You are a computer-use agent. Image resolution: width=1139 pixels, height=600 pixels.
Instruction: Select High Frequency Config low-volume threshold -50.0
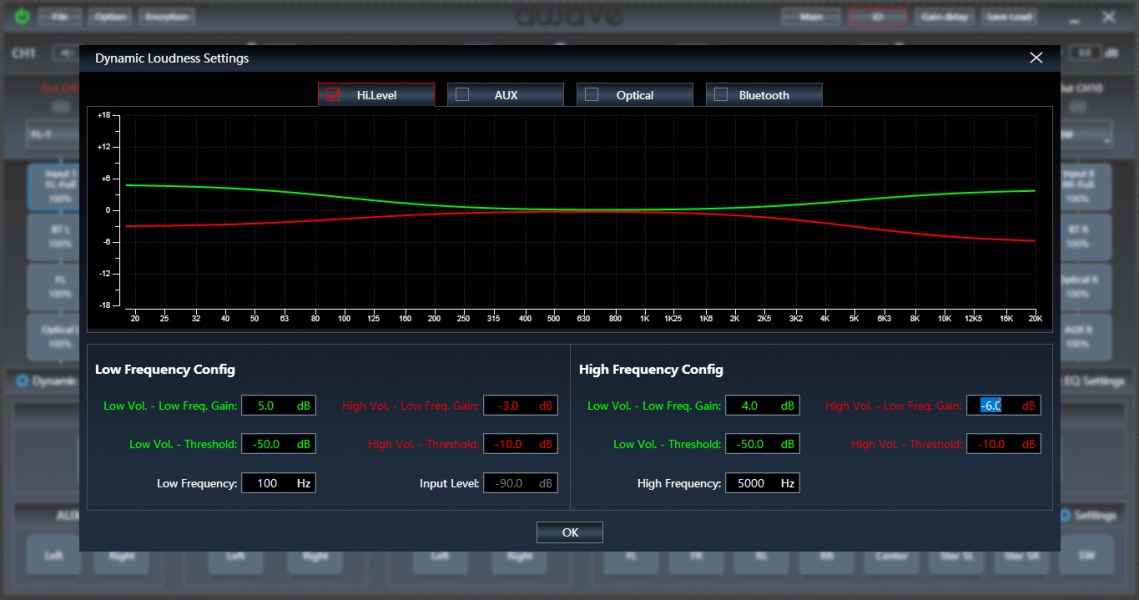tap(762, 444)
